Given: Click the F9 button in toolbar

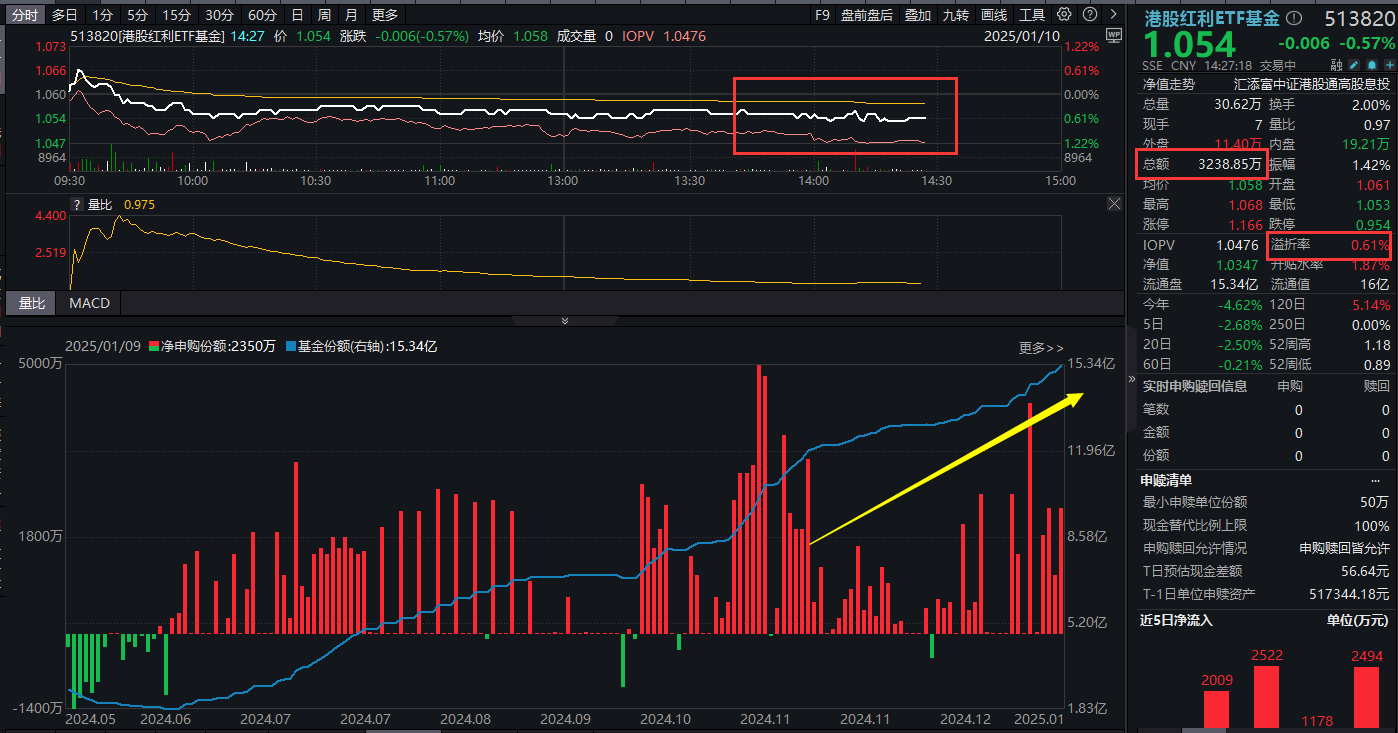Looking at the screenshot, I should click(x=822, y=15).
